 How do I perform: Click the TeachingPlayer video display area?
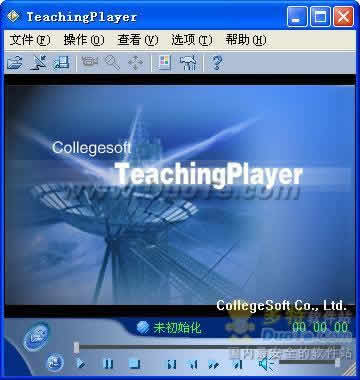pyautogui.click(x=180, y=195)
